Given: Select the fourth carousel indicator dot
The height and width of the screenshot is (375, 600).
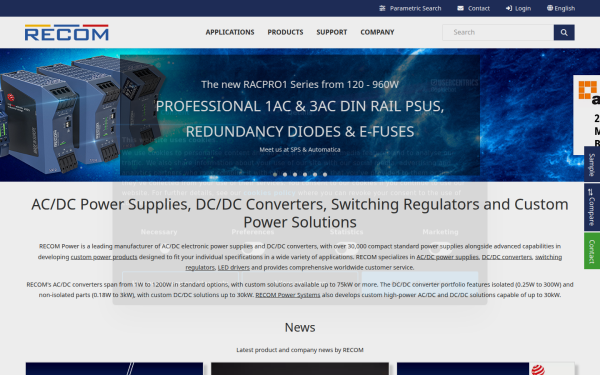Looking at the screenshot, I should (x=305, y=174).
